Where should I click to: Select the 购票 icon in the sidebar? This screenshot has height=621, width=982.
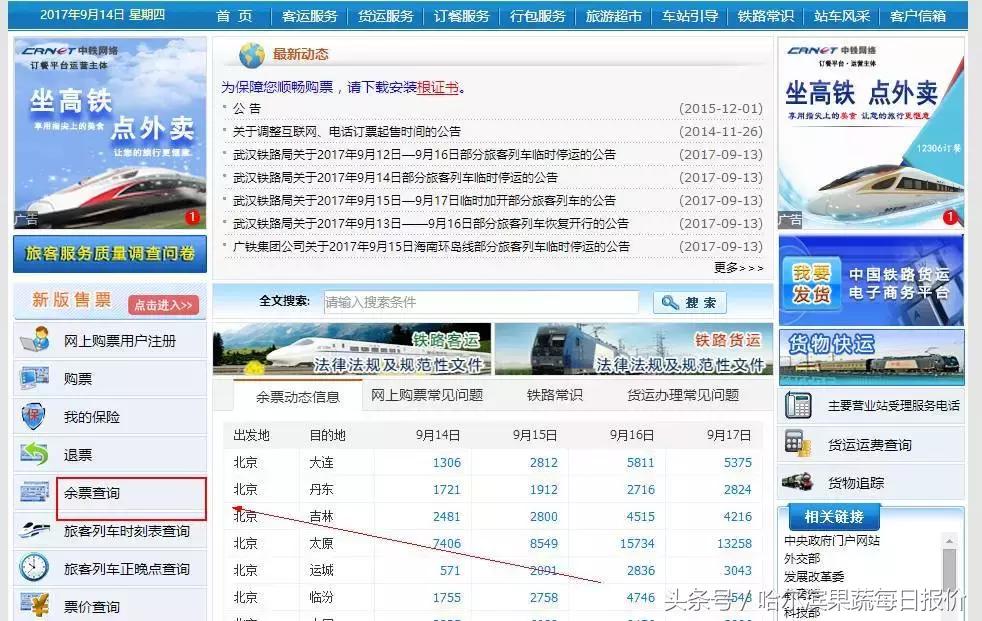[35, 378]
